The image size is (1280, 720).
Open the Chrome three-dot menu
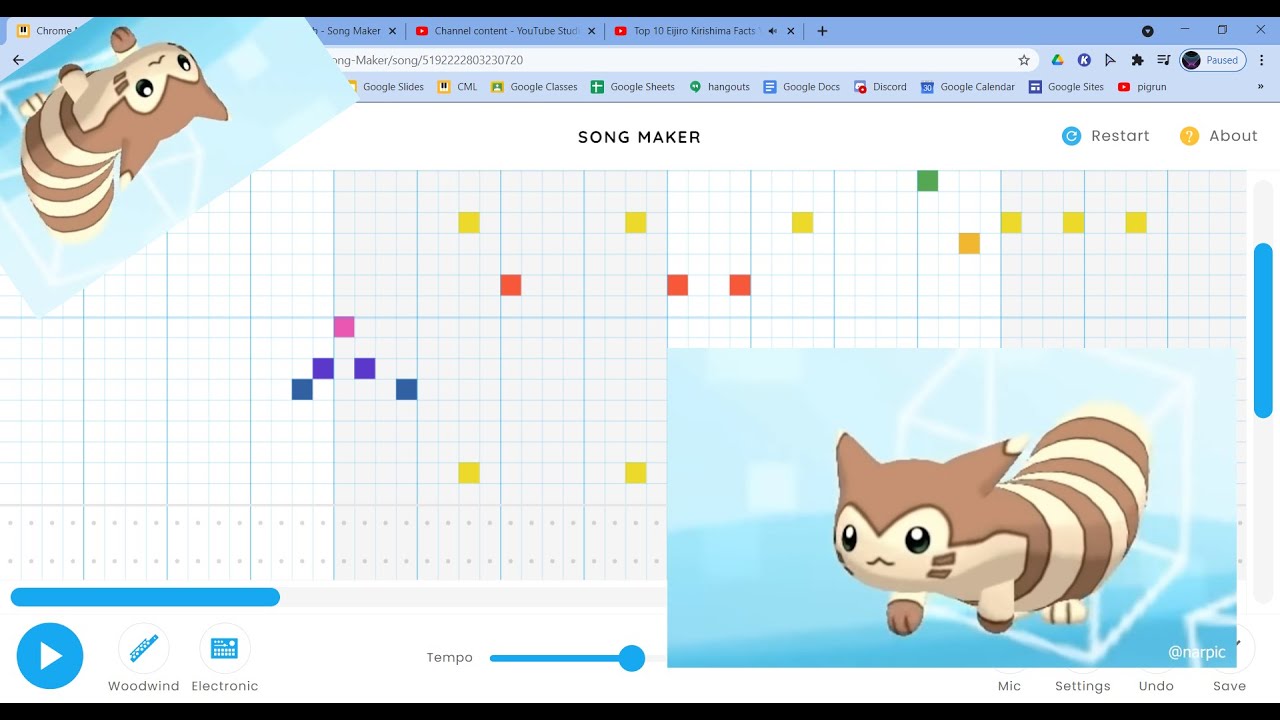(1262, 60)
